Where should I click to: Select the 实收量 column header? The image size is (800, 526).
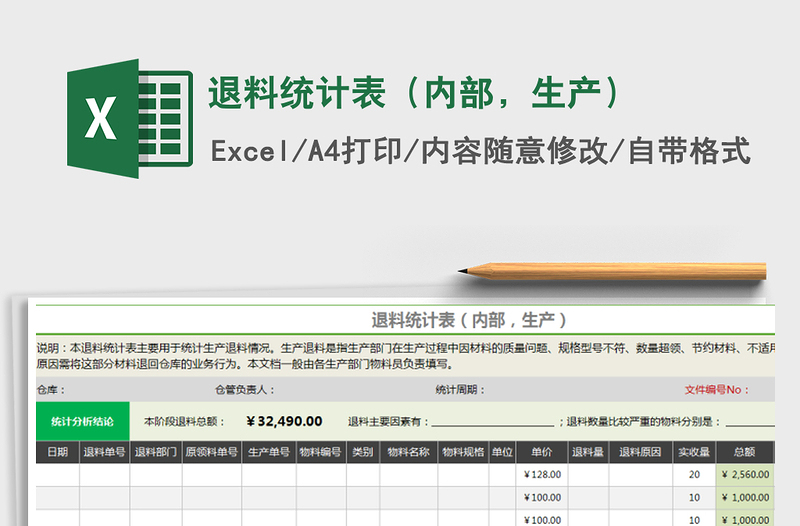pyautogui.click(x=694, y=452)
